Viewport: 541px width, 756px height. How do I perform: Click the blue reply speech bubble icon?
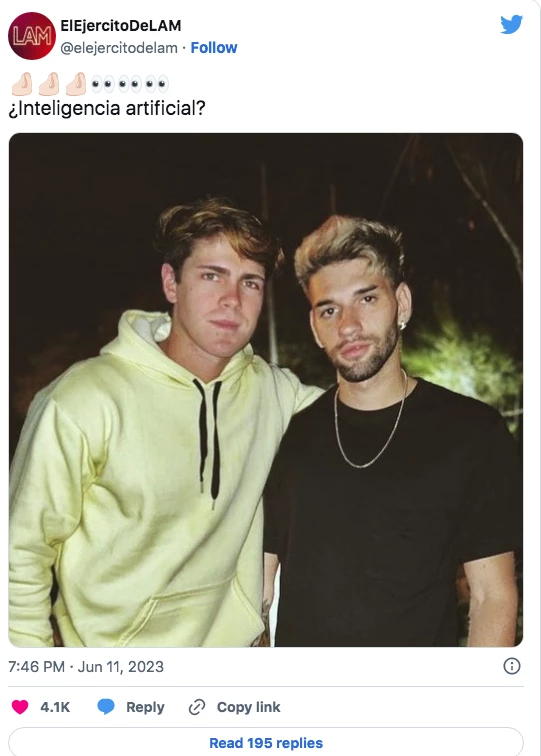coord(106,707)
